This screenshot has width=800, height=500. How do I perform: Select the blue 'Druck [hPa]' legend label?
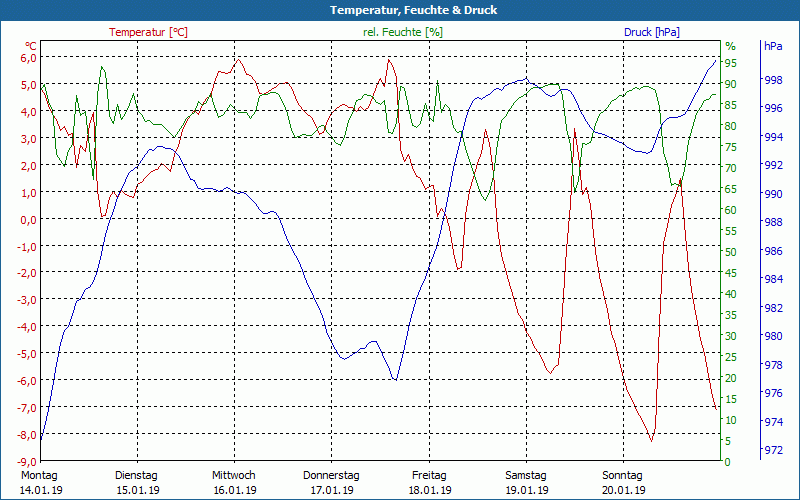[652, 32]
